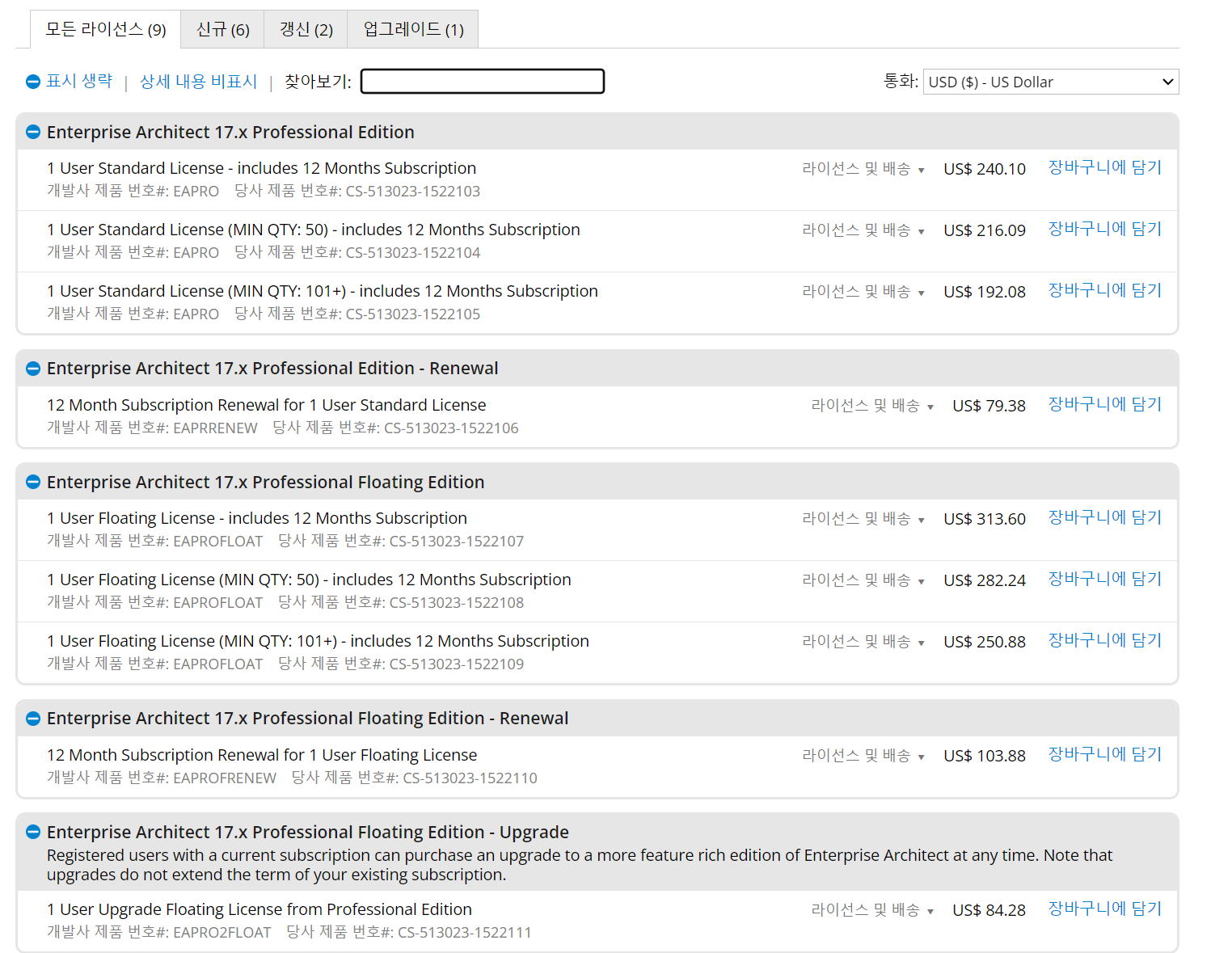1232x953 pixels.
Task: Focus the 찾아보기 search field
Action: coord(483,81)
